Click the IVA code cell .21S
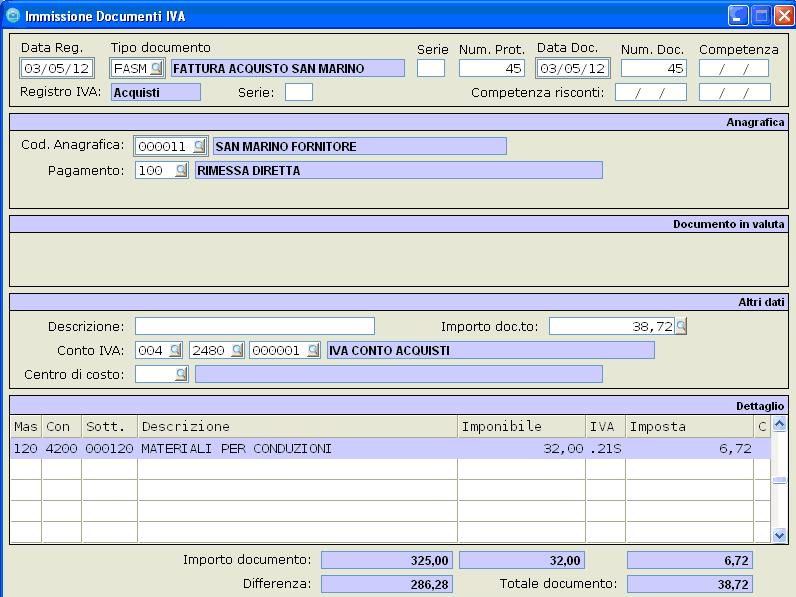The width and height of the screenshot is (796, 597). 605,448
